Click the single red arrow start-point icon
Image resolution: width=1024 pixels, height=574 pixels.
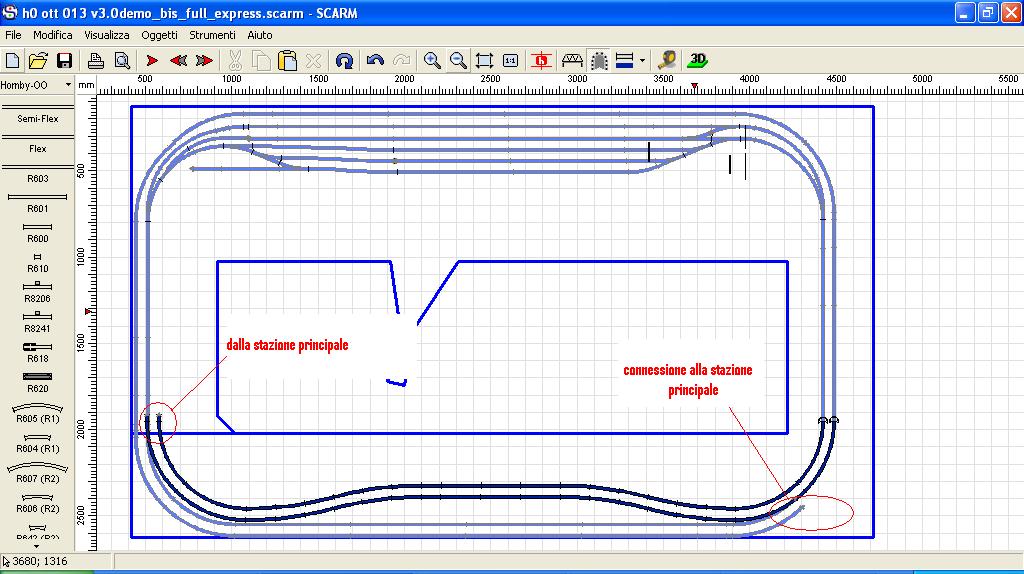pos(152,61)
